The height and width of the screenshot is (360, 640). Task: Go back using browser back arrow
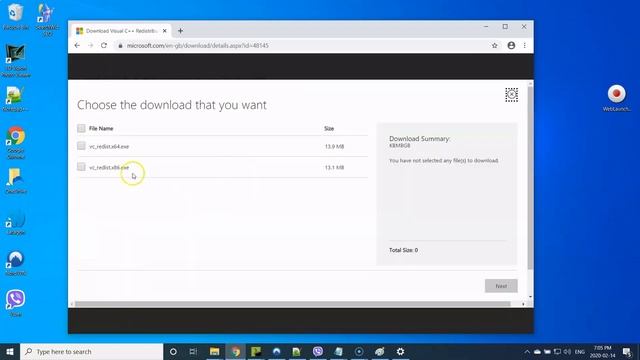click(x=77, y=45)
